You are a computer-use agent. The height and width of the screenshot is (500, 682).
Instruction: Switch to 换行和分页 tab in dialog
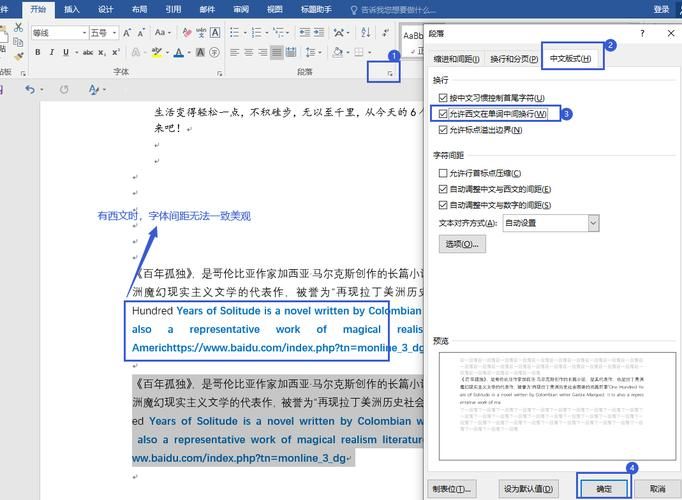(x=514, y=59)
